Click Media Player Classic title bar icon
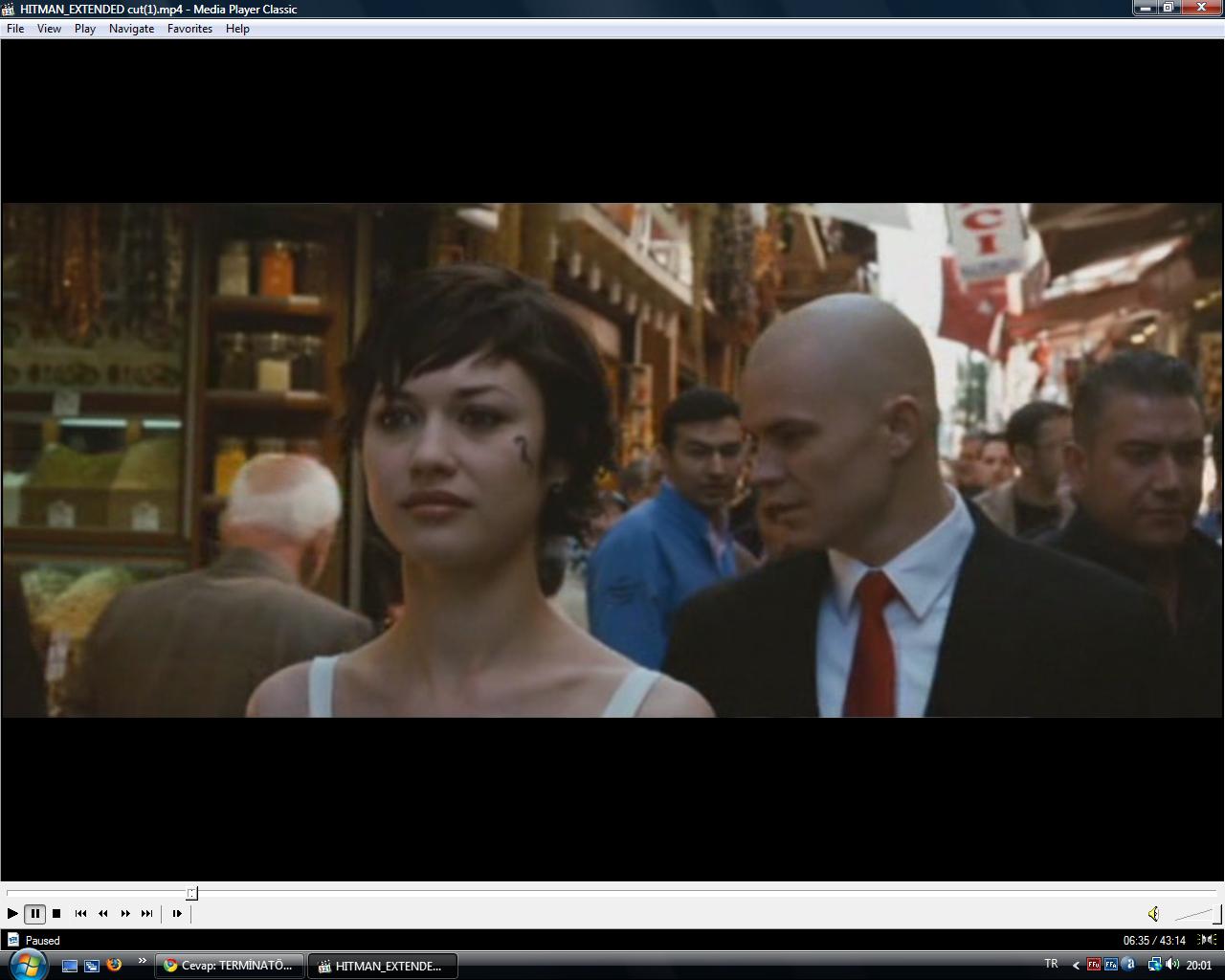The width and height of the screenshot is (1225, 980). point(9,9)
